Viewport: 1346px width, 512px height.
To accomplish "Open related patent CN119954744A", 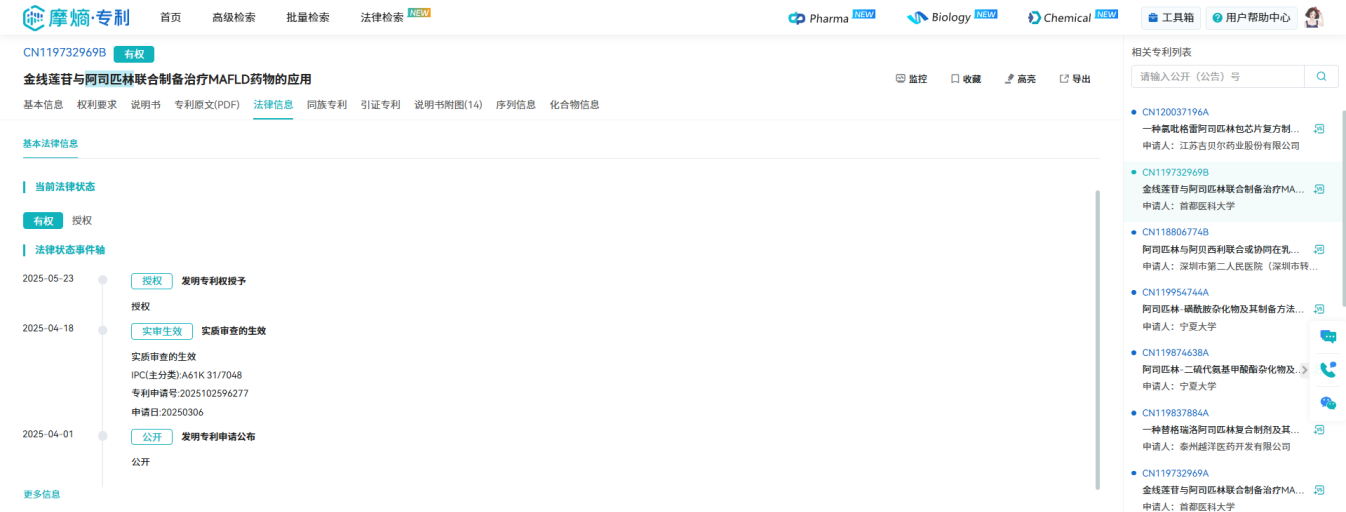I will (1175, 292).
